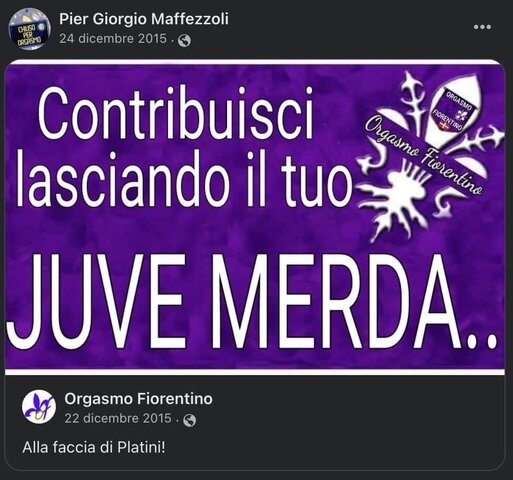Click the public globe icon beside 24 dicembre
Viewport: 513px width, 480px height.
coord(184,41)
